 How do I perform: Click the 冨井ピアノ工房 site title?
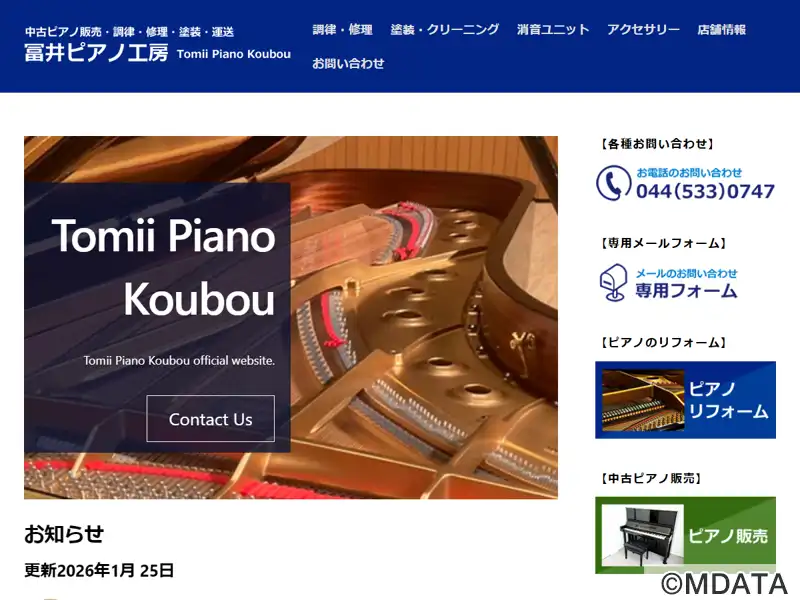96,53
